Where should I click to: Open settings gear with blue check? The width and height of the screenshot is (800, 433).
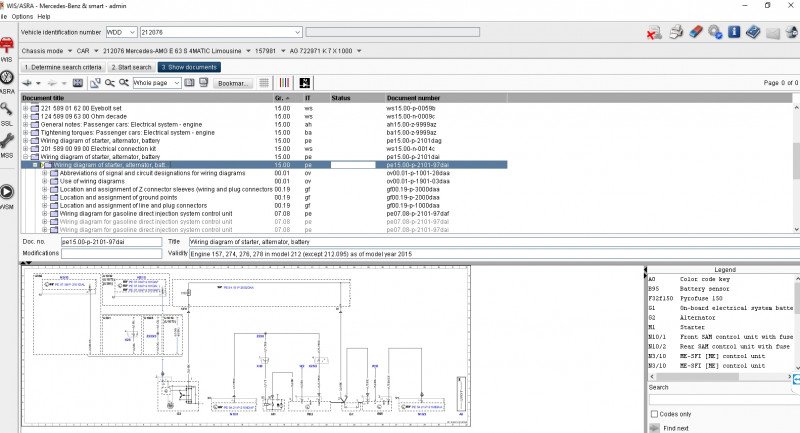coord(715,32)
